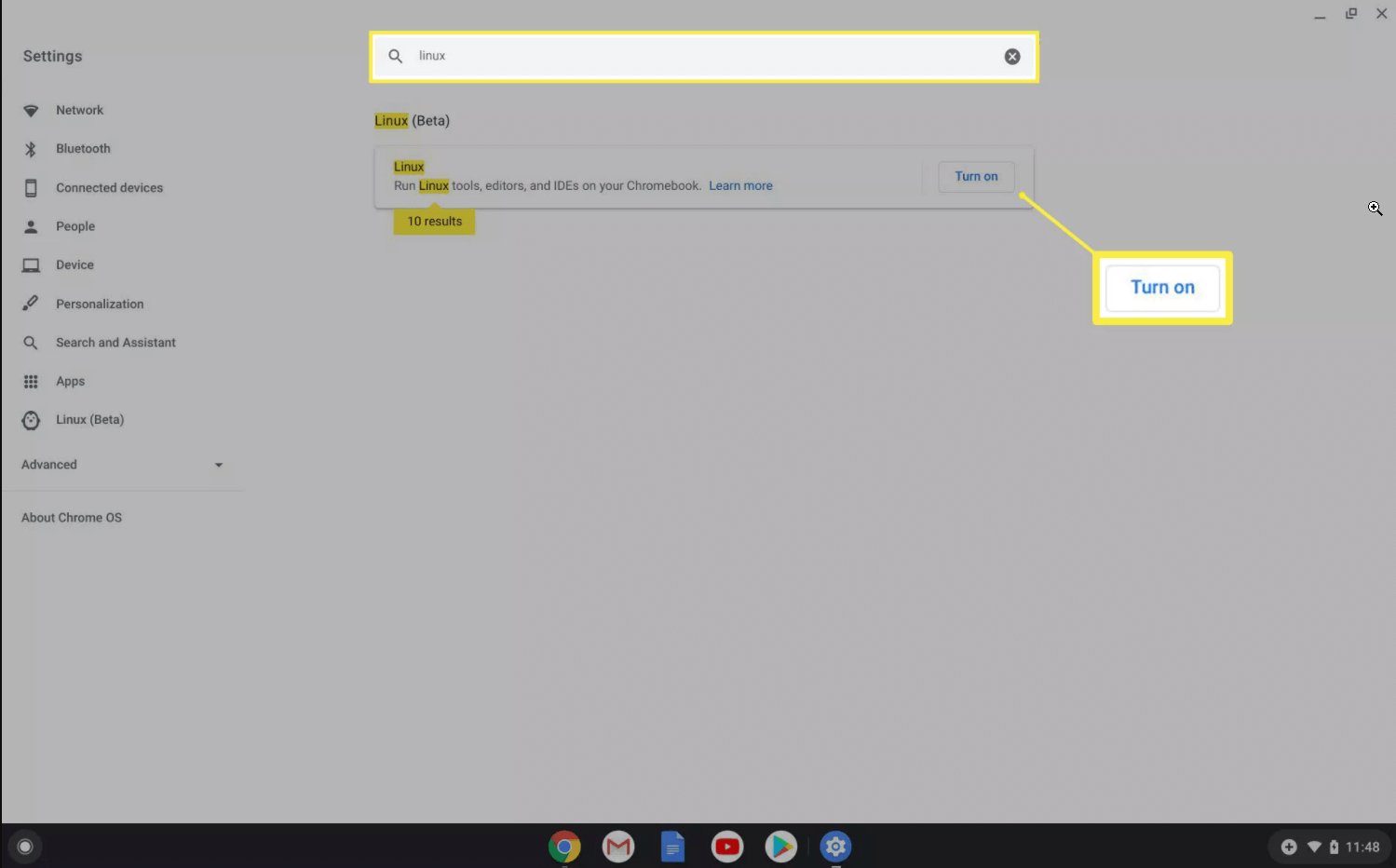Open the system tray status area
Image resolution: width=1396 pixels, height=868 pixels.
(x=1330, y=847)
